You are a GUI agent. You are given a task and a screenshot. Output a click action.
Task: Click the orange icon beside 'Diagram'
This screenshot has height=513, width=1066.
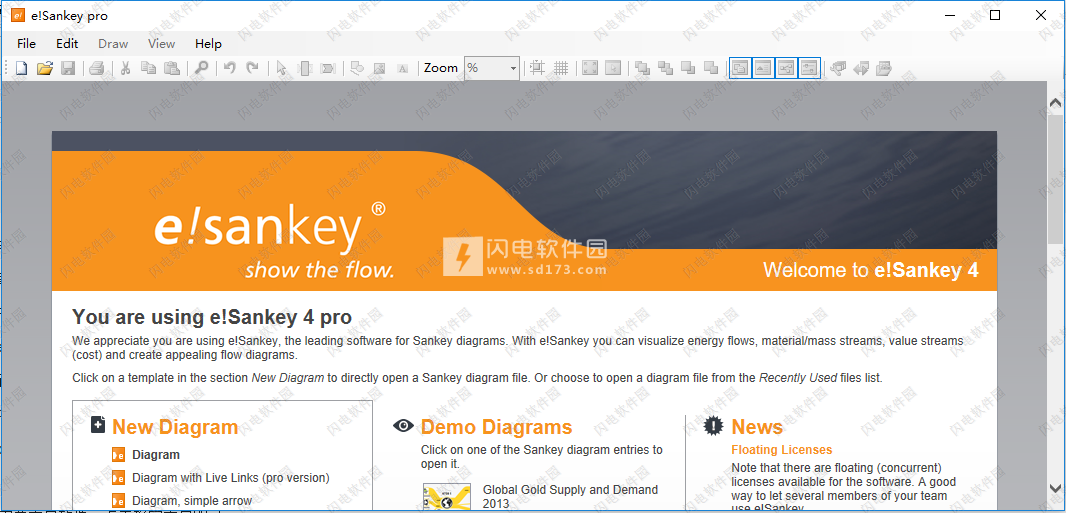tap(118, 455)
